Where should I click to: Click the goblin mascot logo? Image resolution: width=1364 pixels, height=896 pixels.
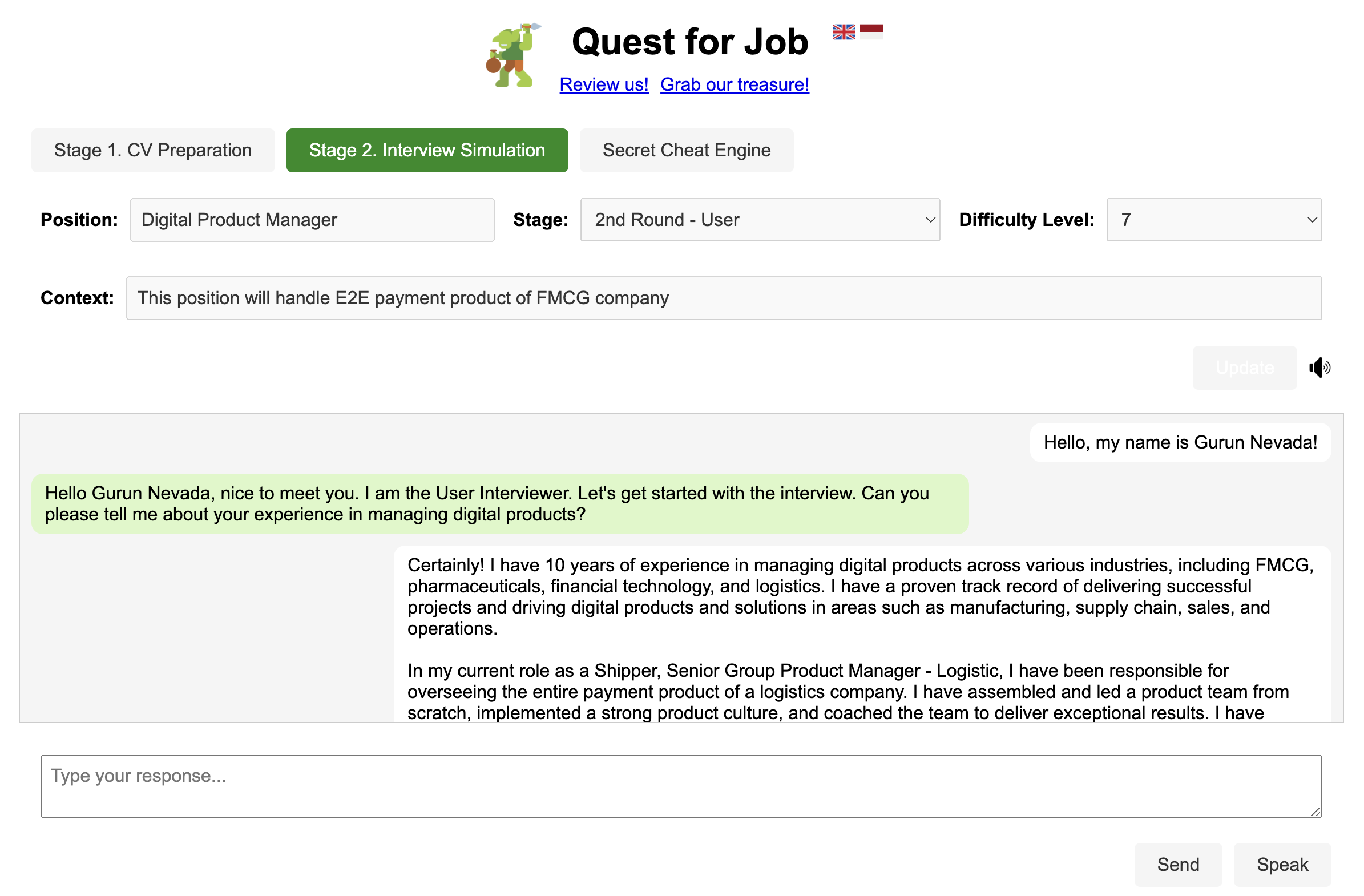pyautogui.click(x=512, y=55)
